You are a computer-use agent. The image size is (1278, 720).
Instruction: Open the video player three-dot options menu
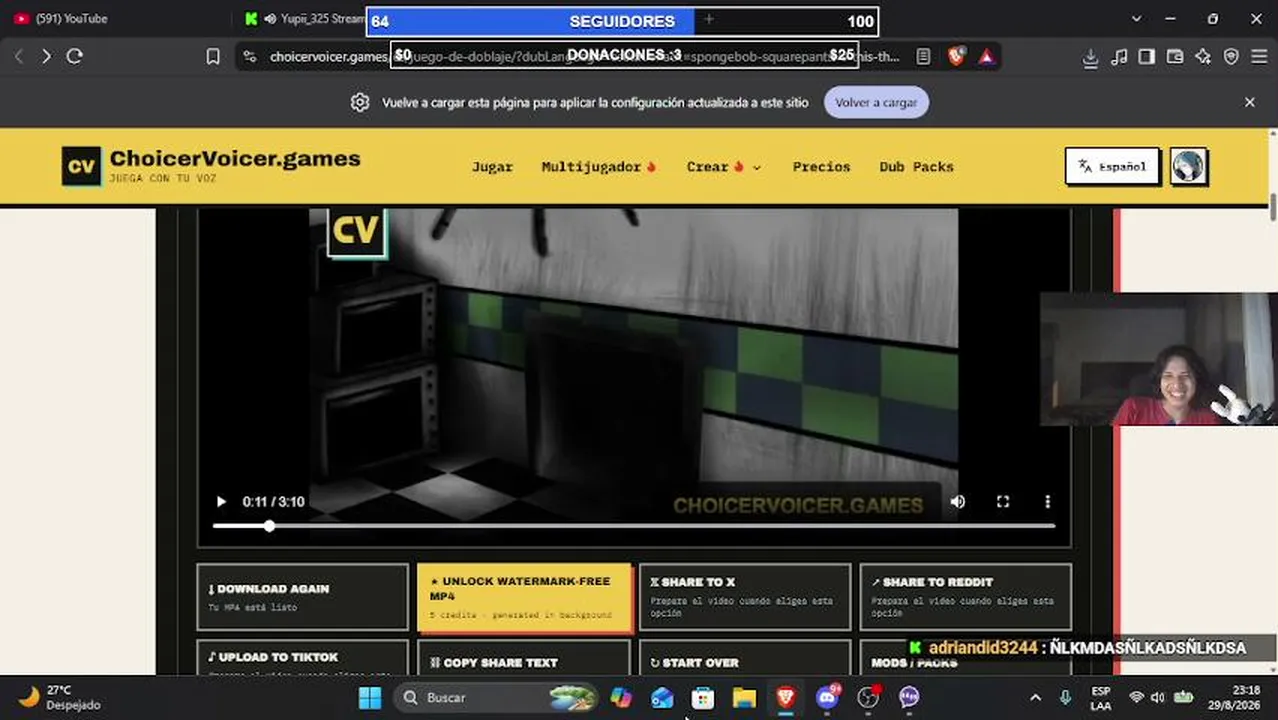(x=1047, y=502)
